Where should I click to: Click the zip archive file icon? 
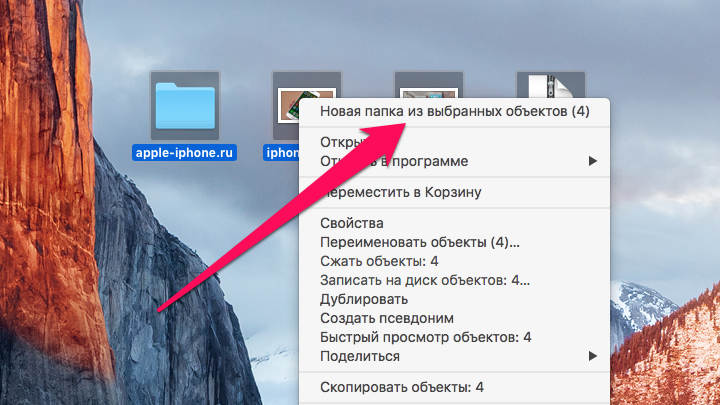(550, 84)
